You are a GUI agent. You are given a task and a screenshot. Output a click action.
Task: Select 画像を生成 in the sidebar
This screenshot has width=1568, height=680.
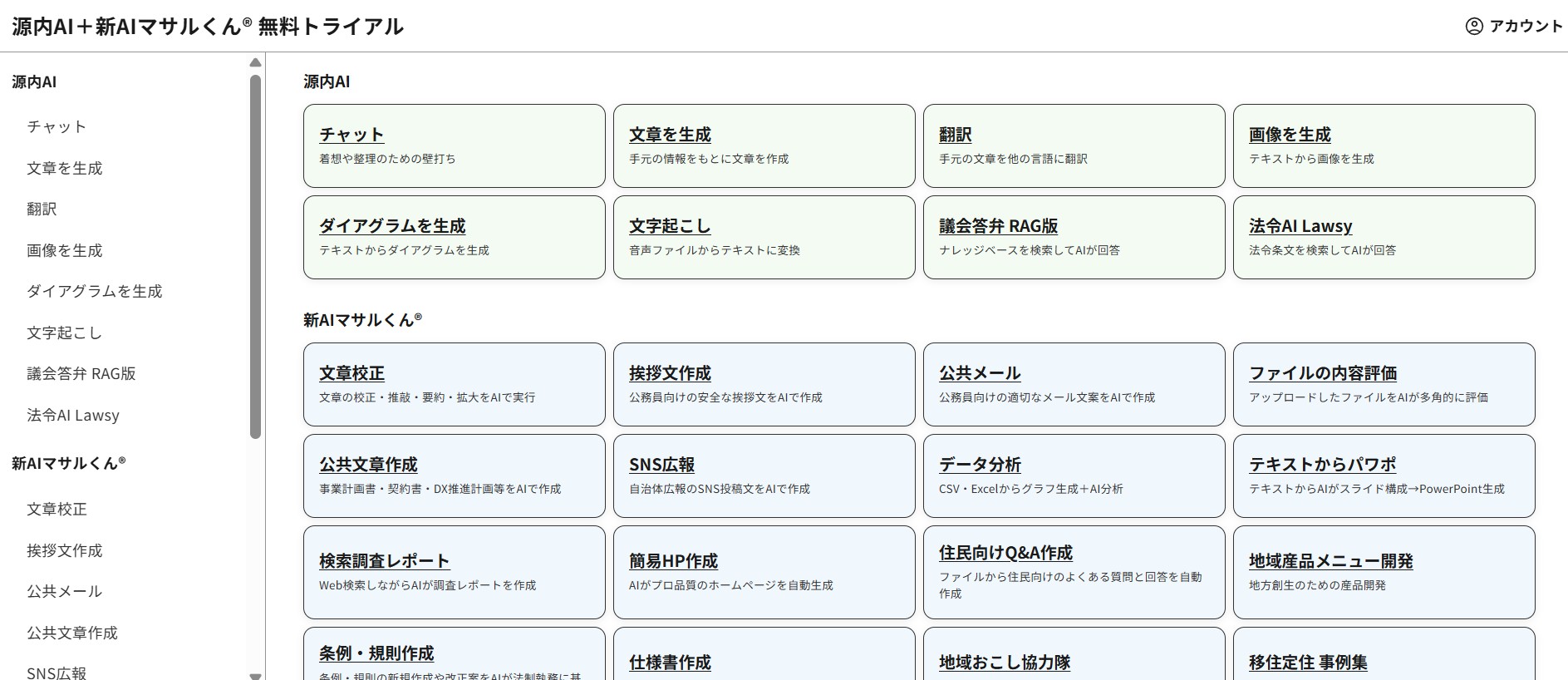65,251
